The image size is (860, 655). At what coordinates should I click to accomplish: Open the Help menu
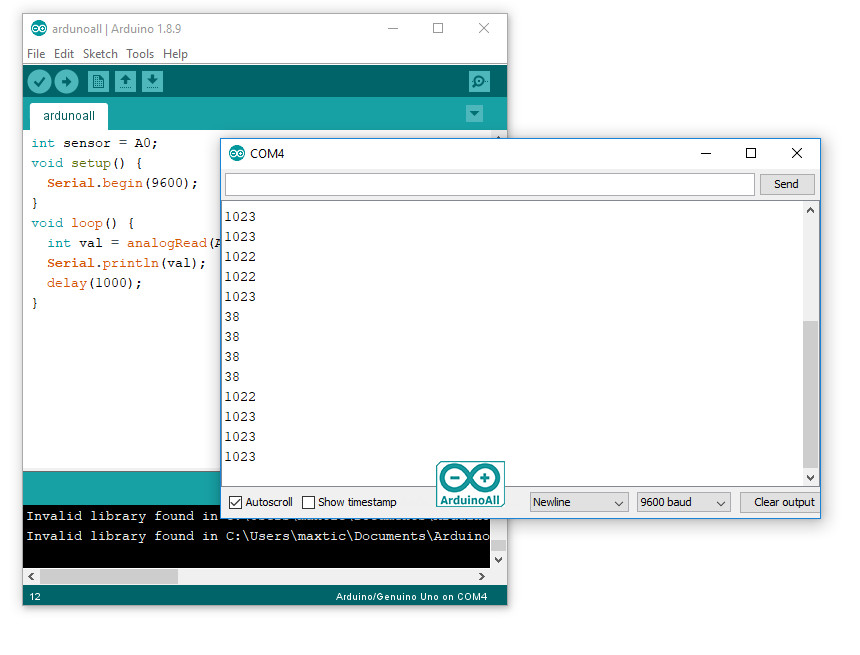click(x=176, y=54)
